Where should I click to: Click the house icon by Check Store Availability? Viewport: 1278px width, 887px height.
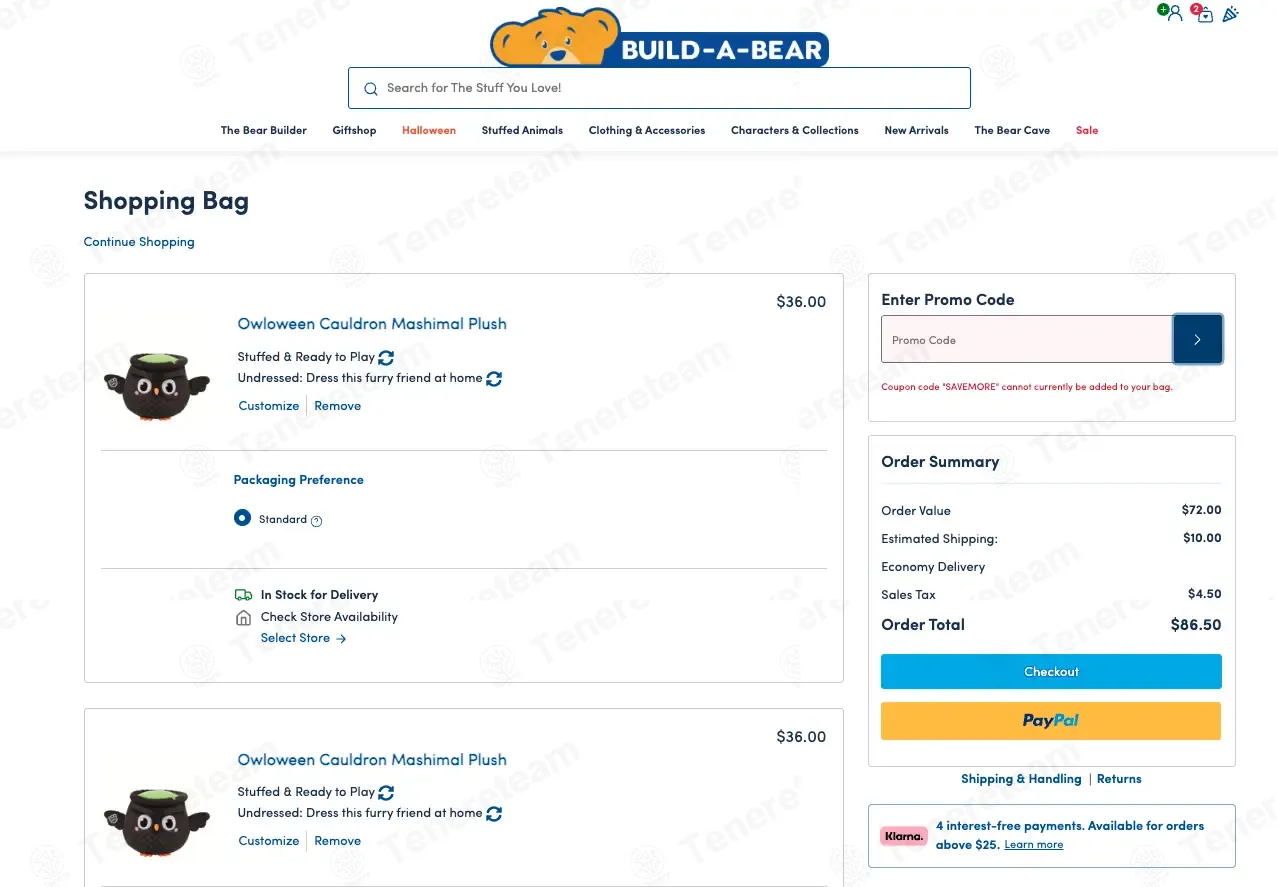pos(243,618)
